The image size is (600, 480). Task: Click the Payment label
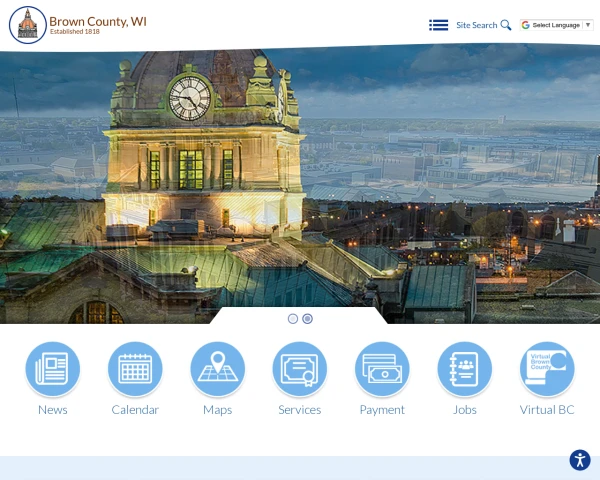tap(382, 410)
